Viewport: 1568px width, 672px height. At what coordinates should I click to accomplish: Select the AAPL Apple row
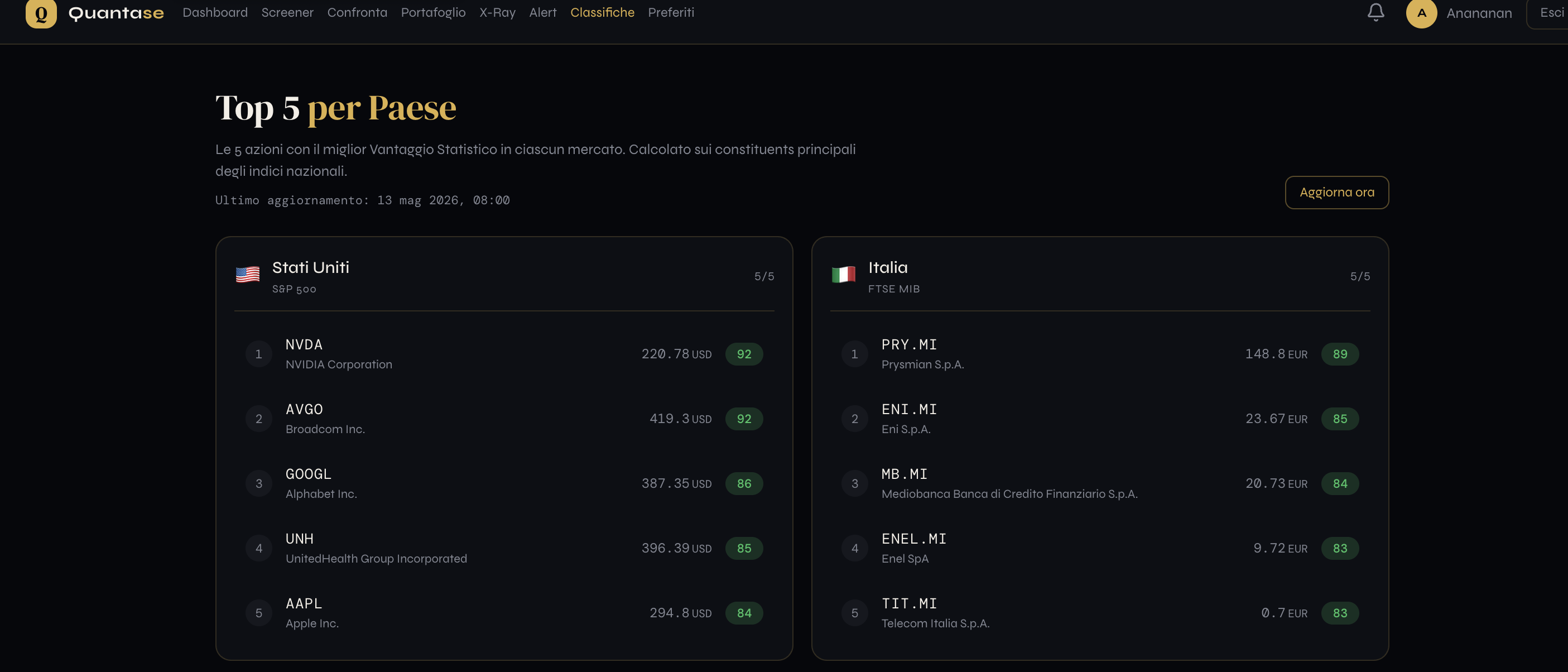click(x=504, y=613)
